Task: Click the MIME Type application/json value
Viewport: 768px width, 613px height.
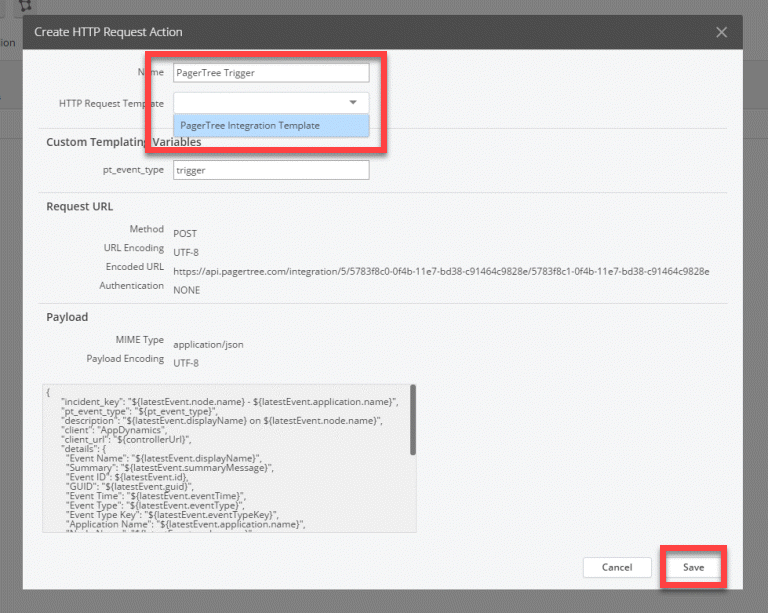Action: [208, 344]
